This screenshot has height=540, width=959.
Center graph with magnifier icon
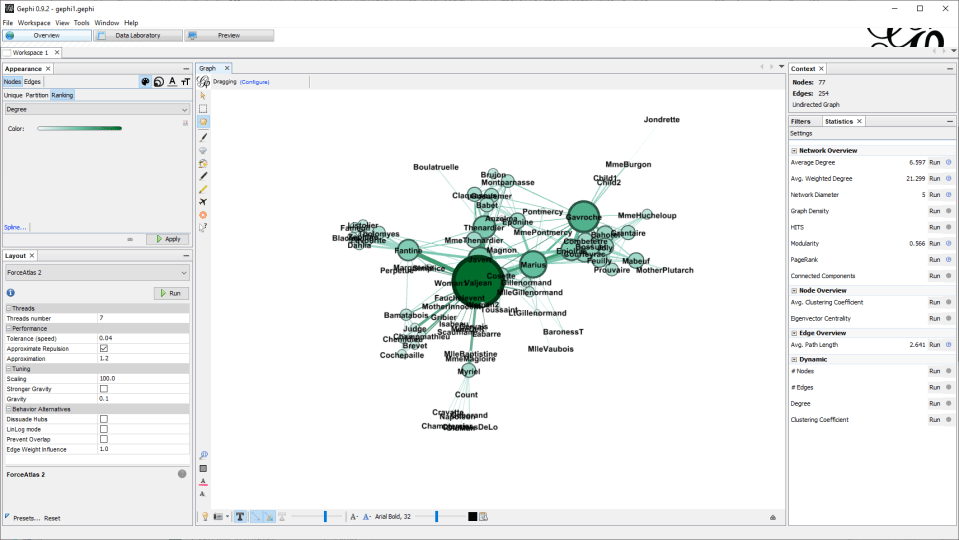click(203, 455)
